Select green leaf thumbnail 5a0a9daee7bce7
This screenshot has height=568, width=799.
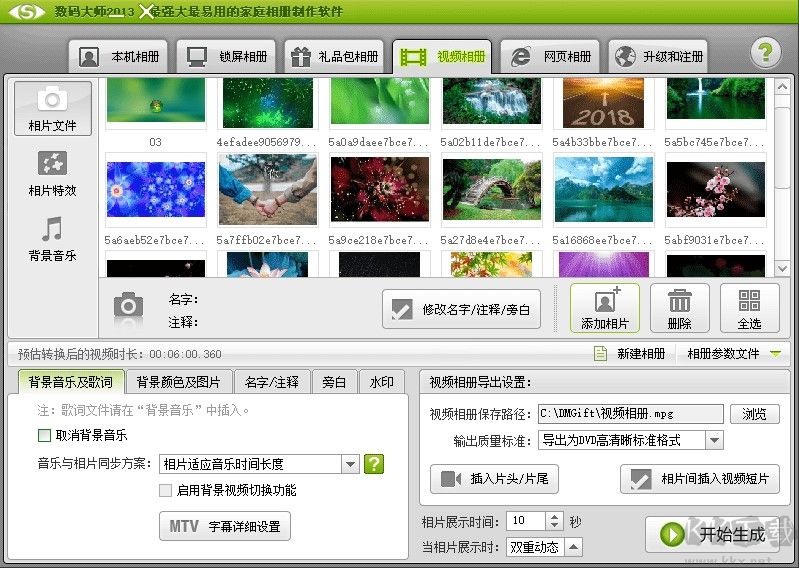(x=380, y=100)
